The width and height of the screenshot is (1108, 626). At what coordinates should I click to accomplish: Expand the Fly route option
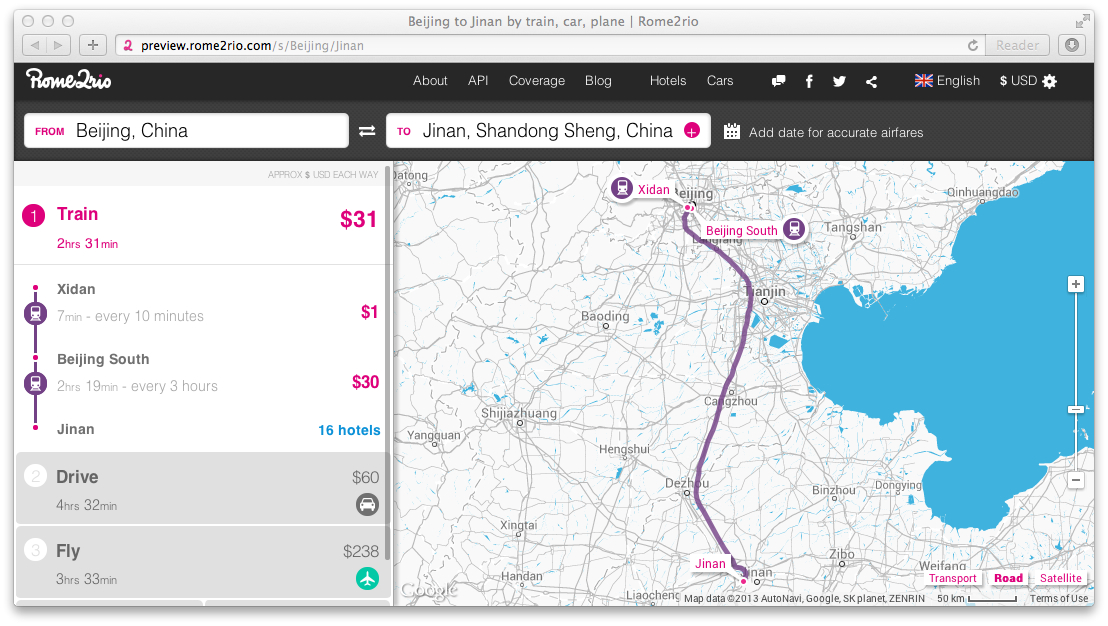[202, 562]
